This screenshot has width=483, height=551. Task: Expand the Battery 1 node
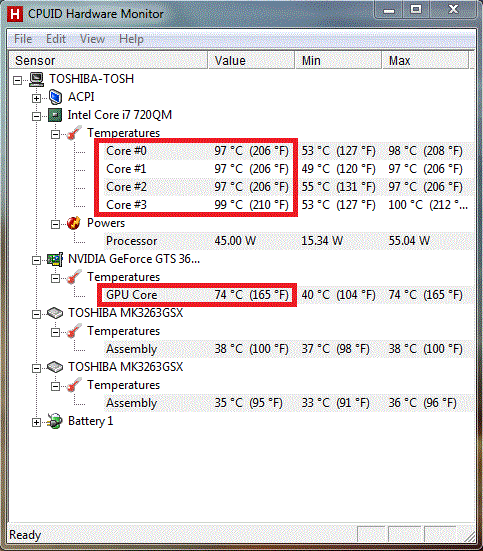(36, 422)
